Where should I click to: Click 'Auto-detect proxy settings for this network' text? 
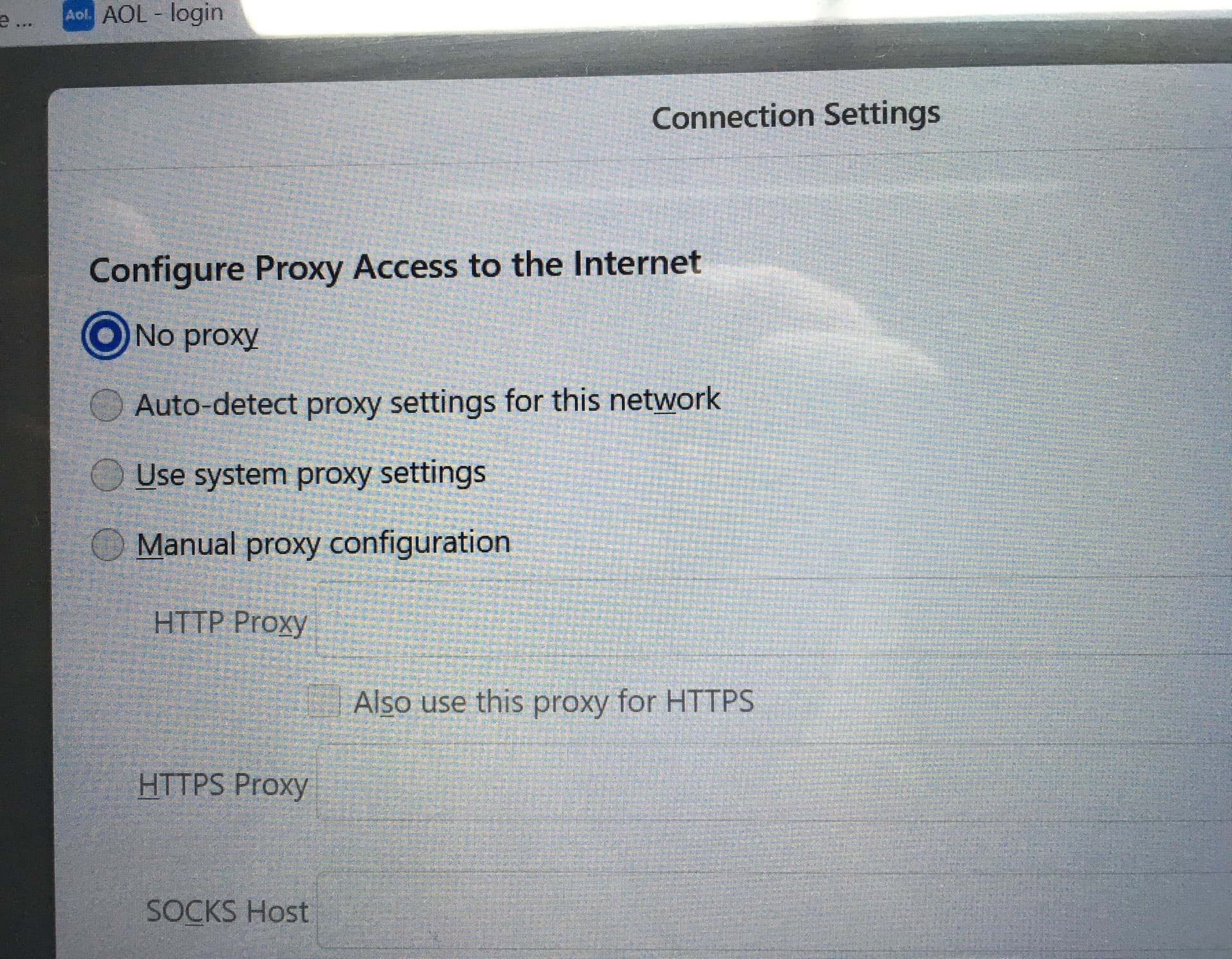[x=427, y=402]
